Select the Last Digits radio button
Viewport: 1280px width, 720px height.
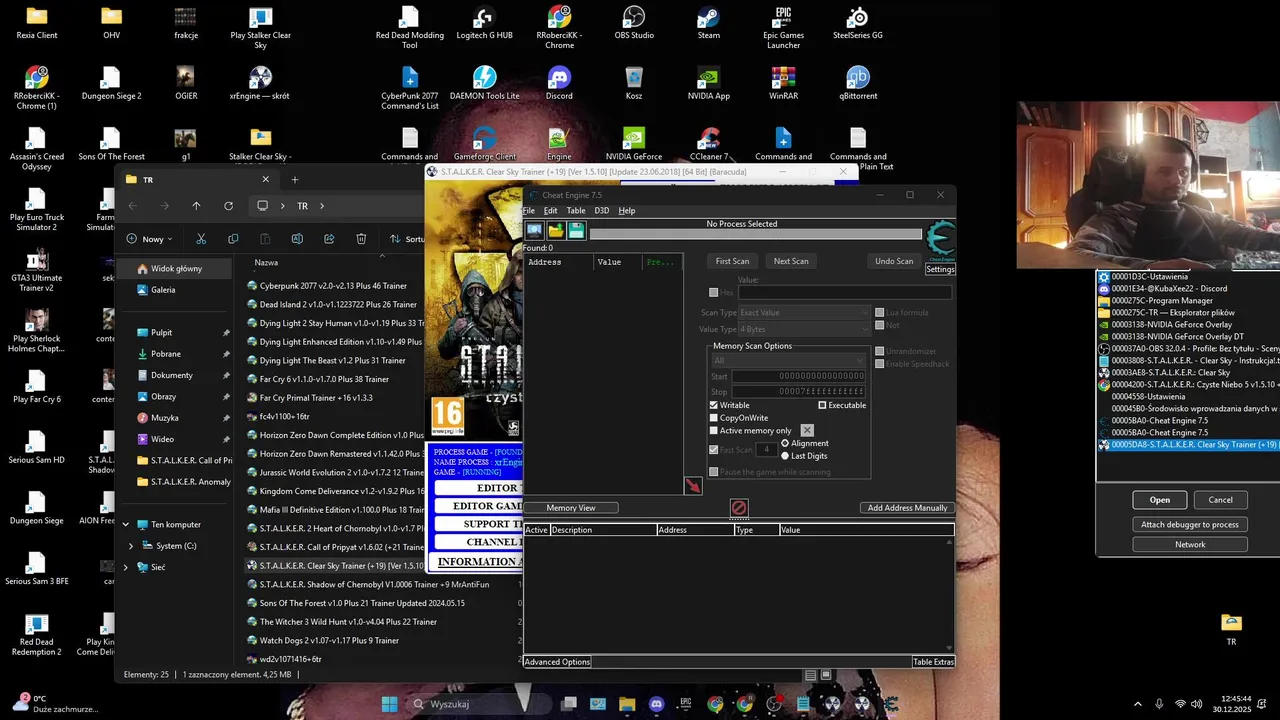point(785,456)
